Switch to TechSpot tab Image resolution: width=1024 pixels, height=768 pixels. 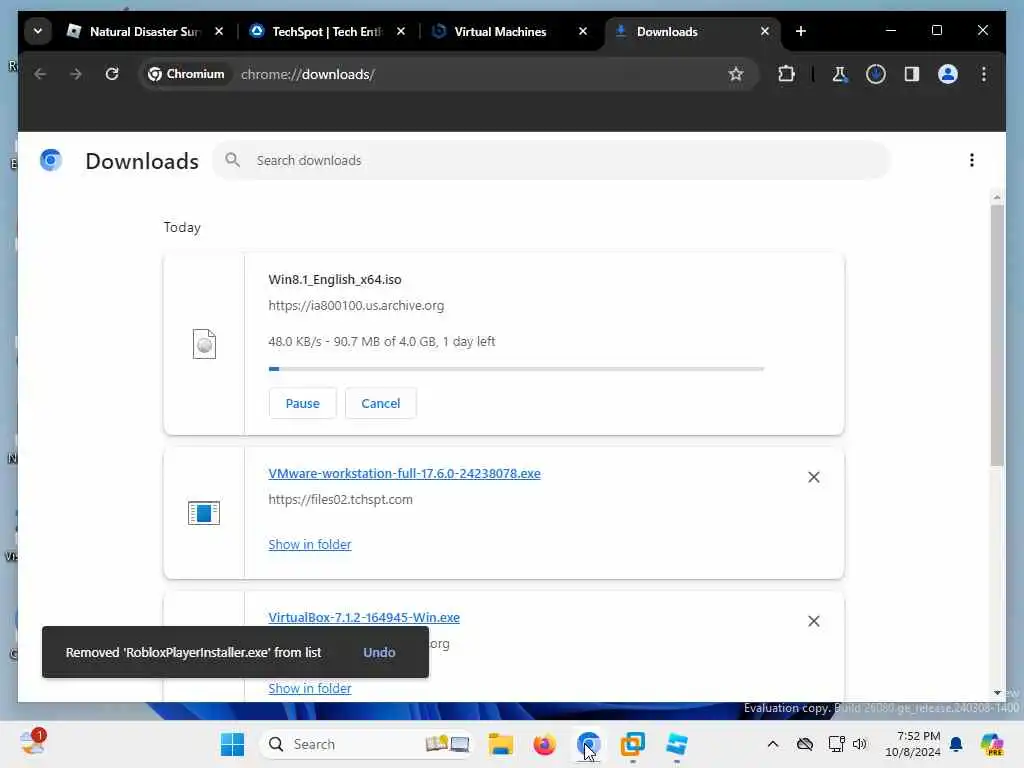pos(327,31)
